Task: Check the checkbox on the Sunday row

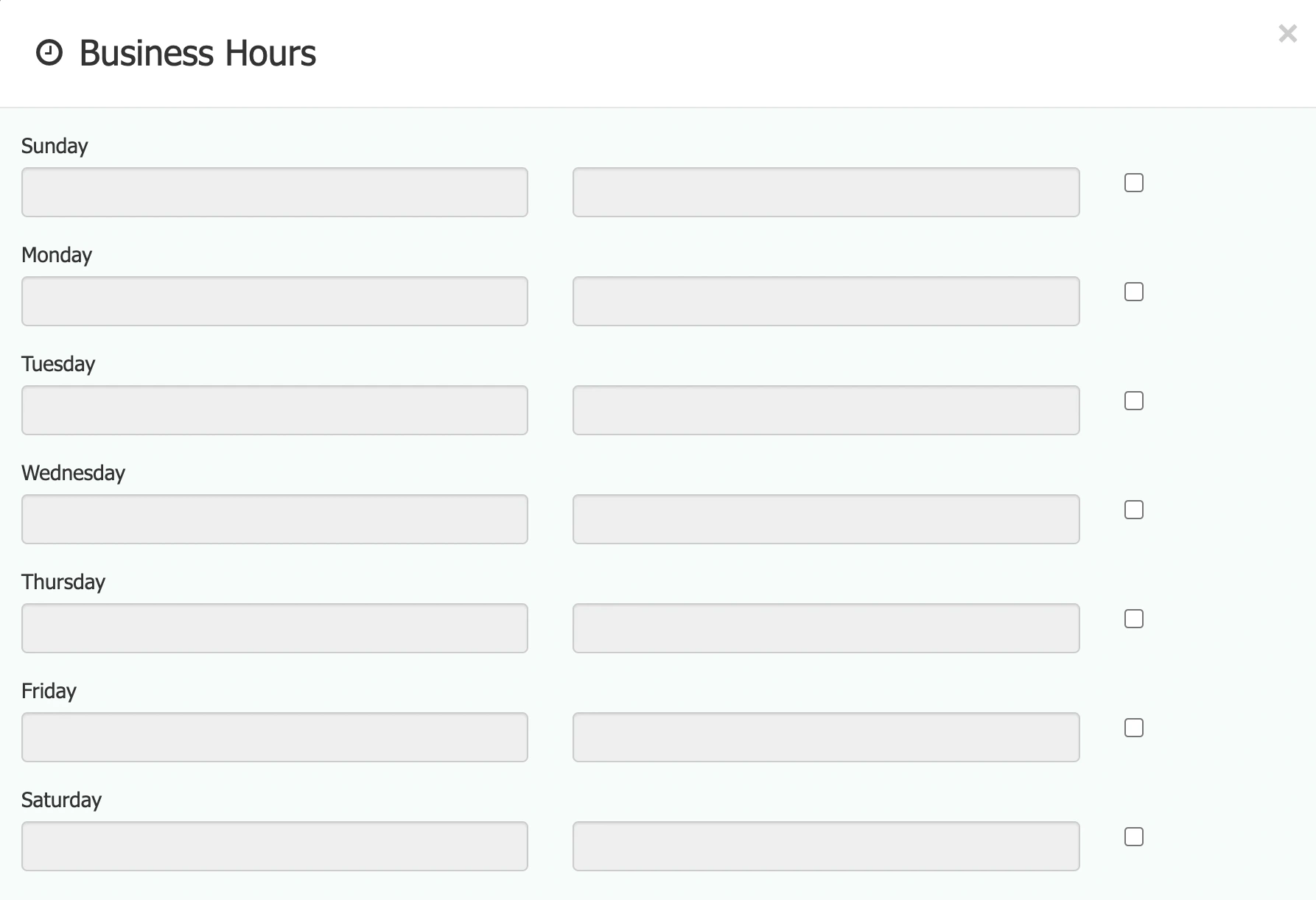Action: tap(1134, 183)
